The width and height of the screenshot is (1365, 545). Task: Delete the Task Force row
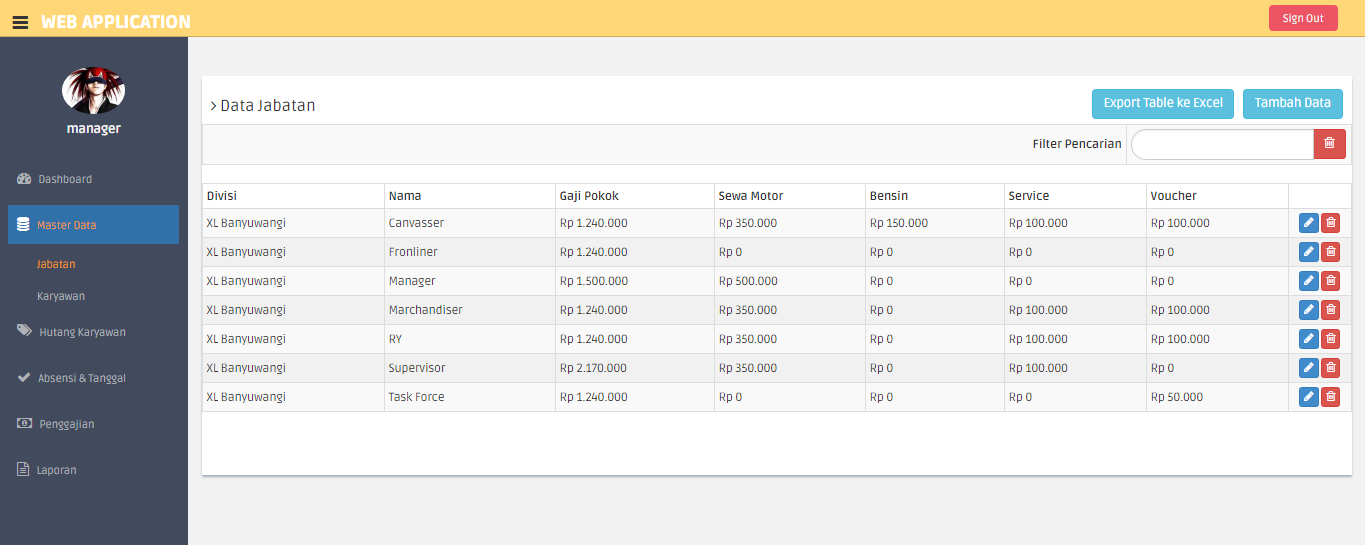click(1330, 397)
